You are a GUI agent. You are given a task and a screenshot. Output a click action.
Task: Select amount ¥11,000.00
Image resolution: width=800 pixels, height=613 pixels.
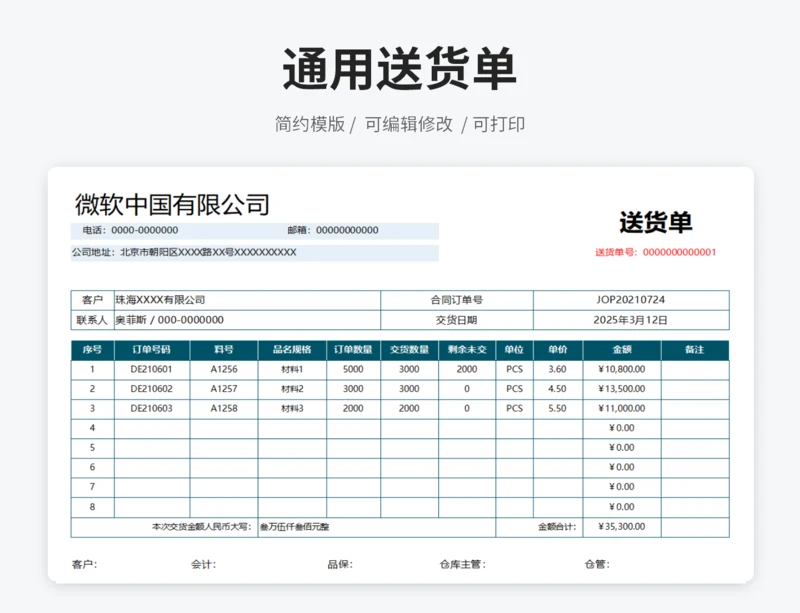(622, 408)
